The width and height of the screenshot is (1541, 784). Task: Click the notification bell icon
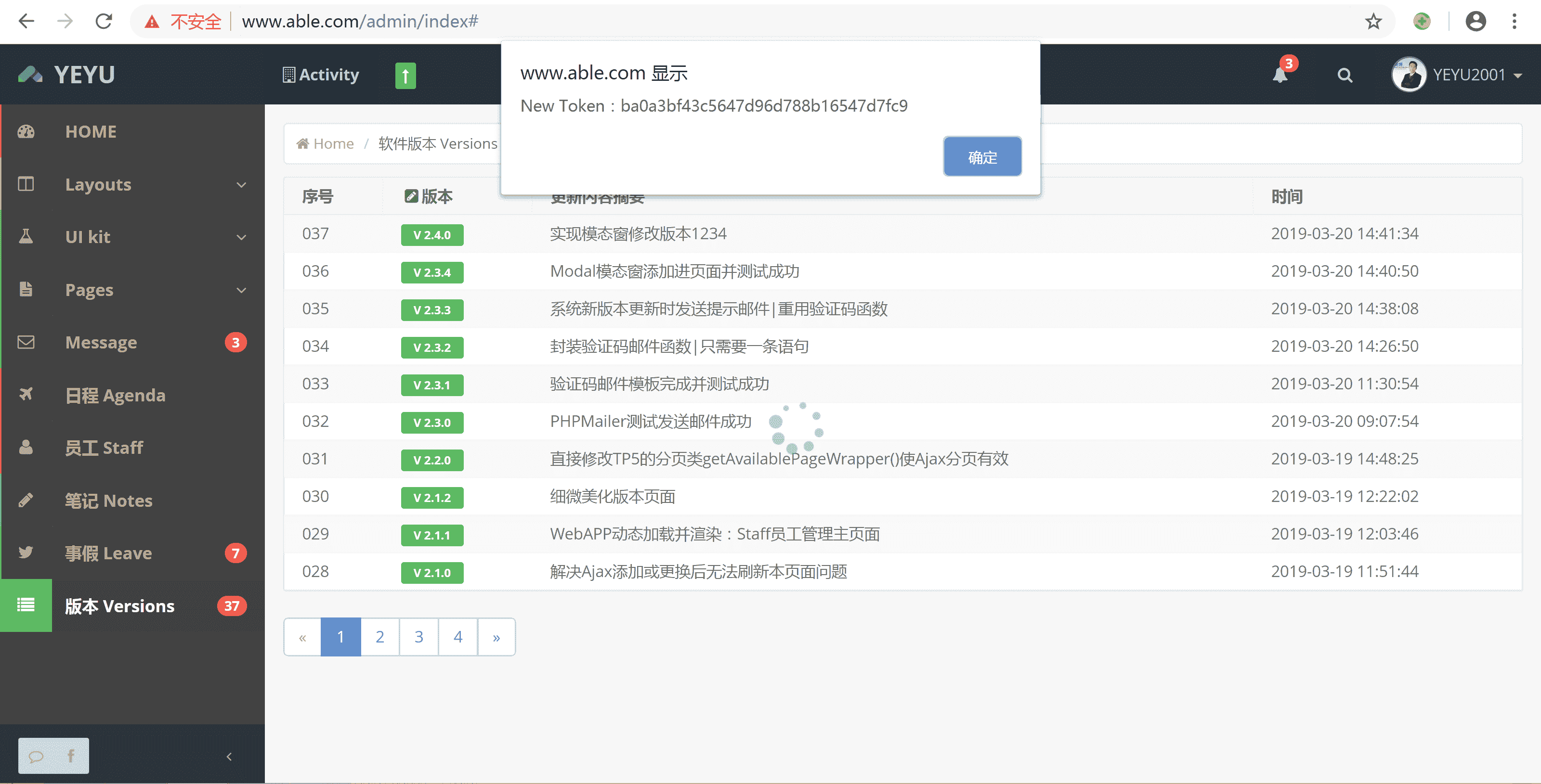(1280, 76)
